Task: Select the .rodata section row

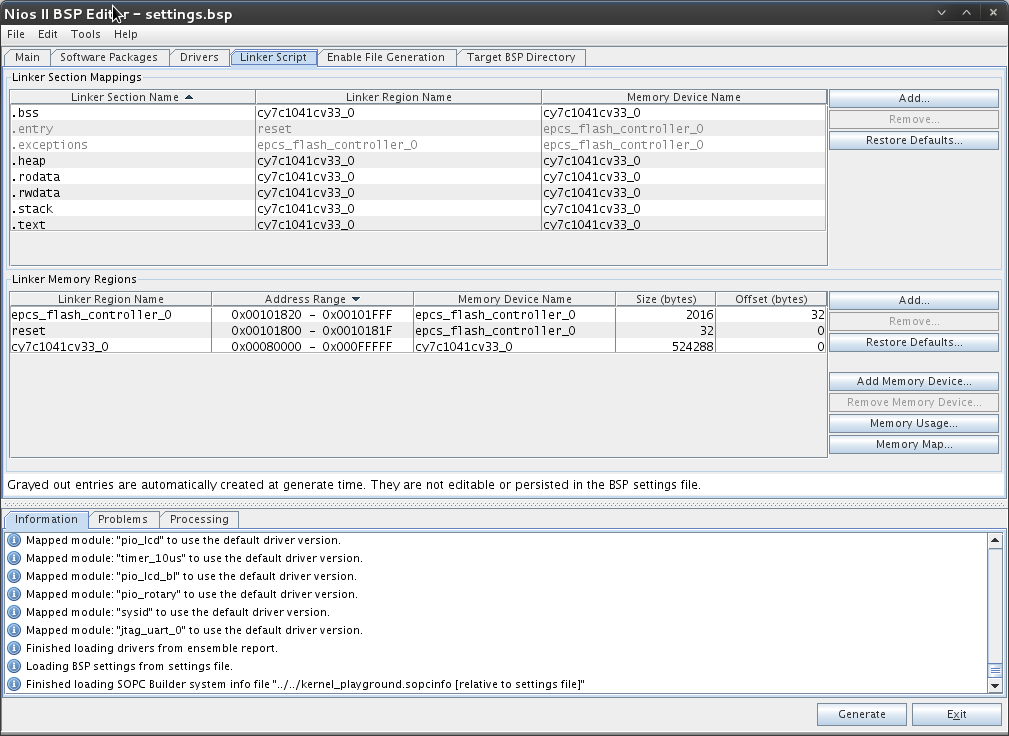Action: point(418,177)
